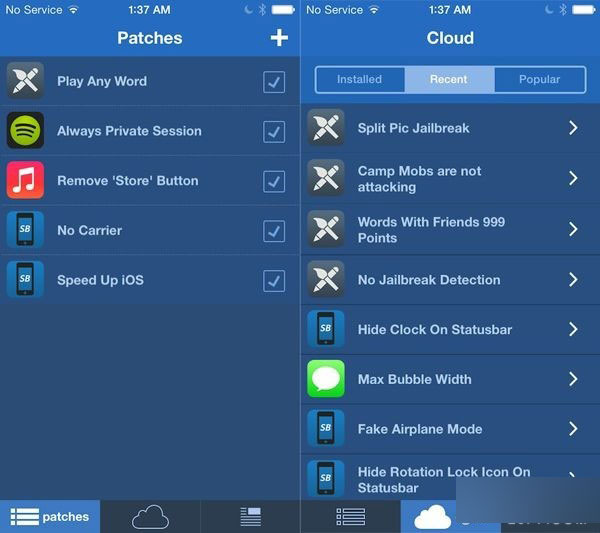Open the Speed Up iOS patch name

(x=100, y=280)
